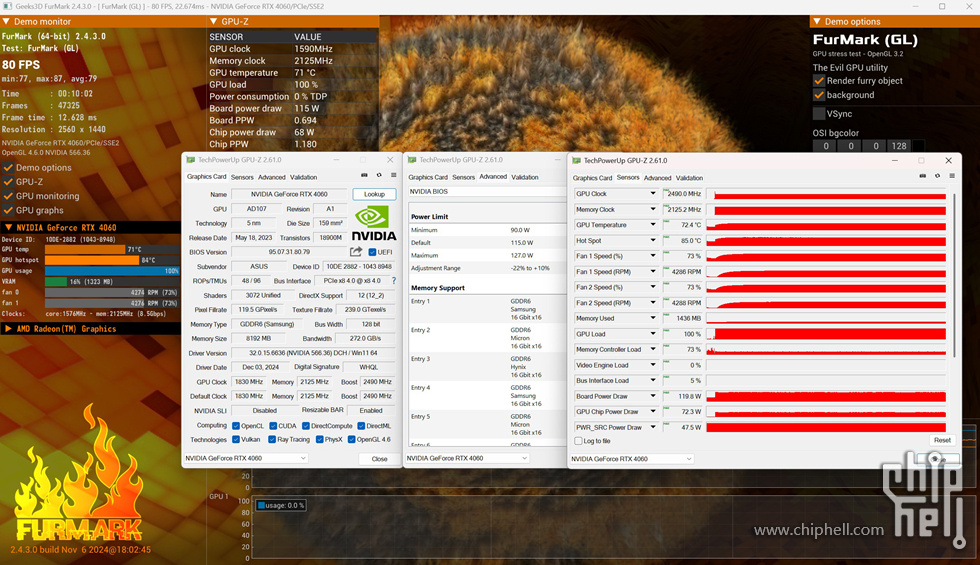Toggle GPU graphs in Demo monitor

[x=8, y=211]
